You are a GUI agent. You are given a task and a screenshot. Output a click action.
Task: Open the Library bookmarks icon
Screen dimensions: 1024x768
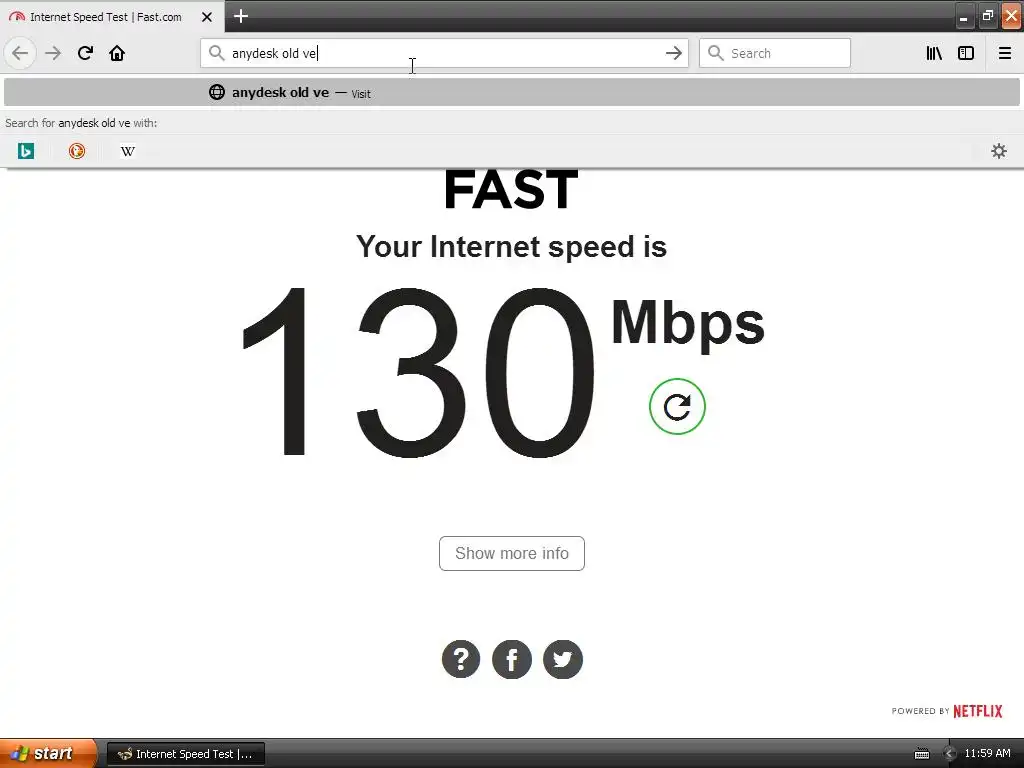click(x=934, y=53)
